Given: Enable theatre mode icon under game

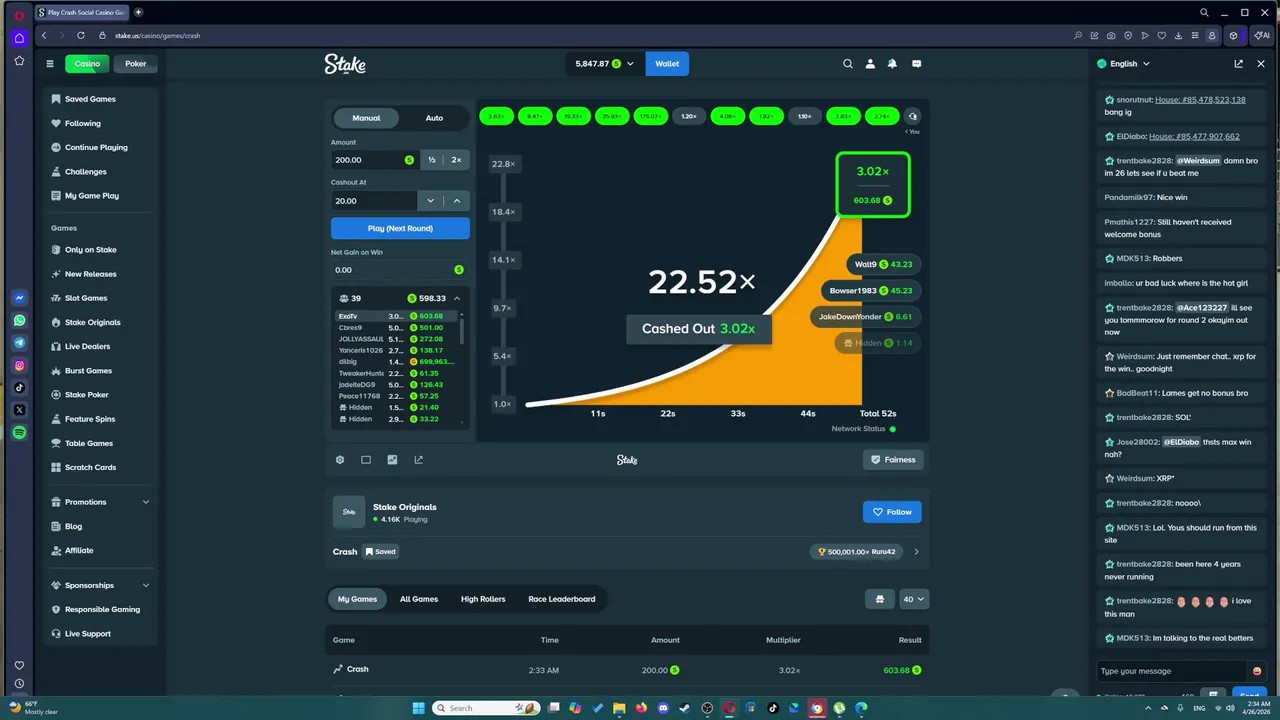Looking at the screenshot, I should point(366,460).
